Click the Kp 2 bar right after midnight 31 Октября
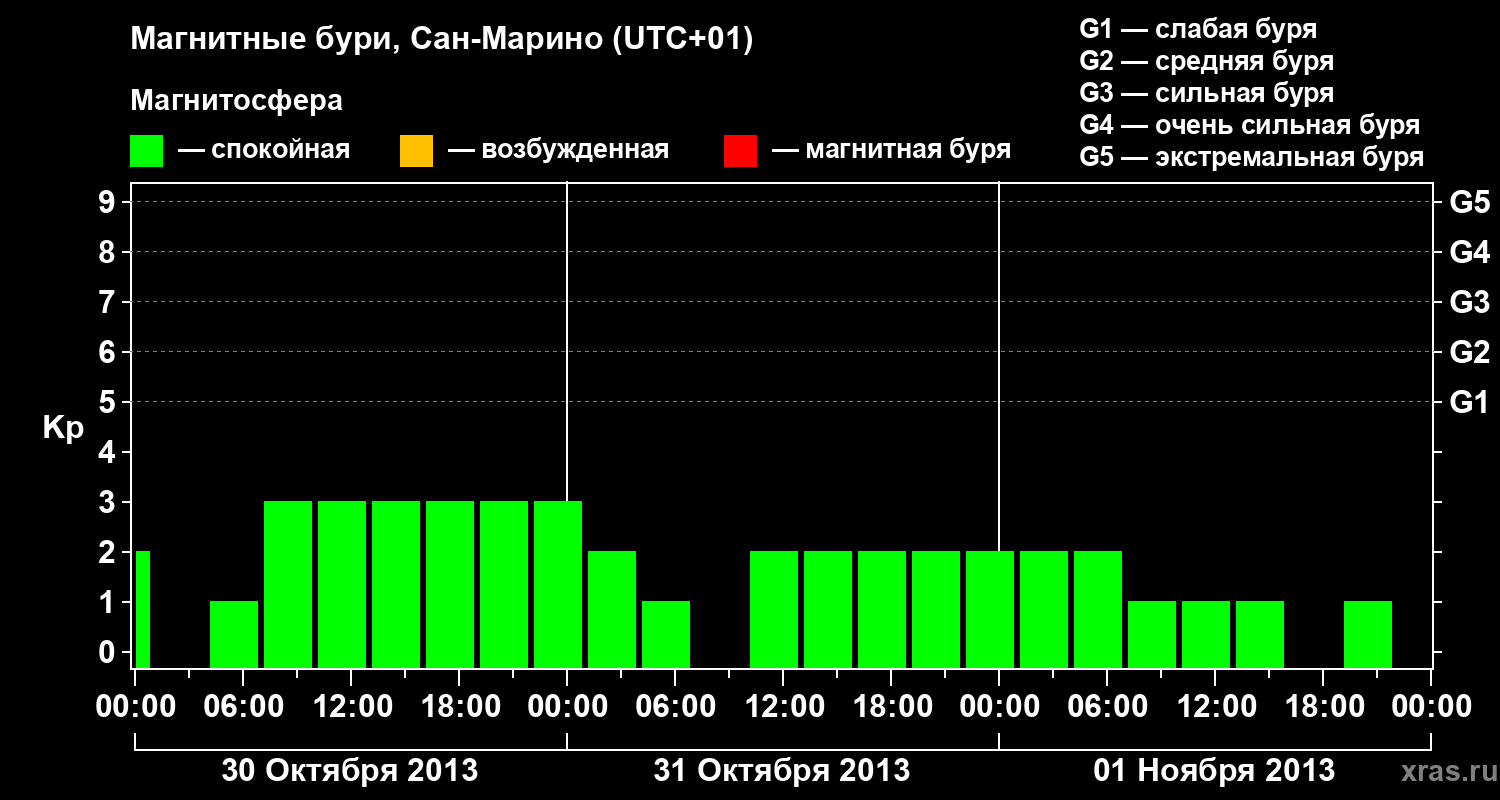The width and height of the screenshot is (1500, 800). (612, 609)
